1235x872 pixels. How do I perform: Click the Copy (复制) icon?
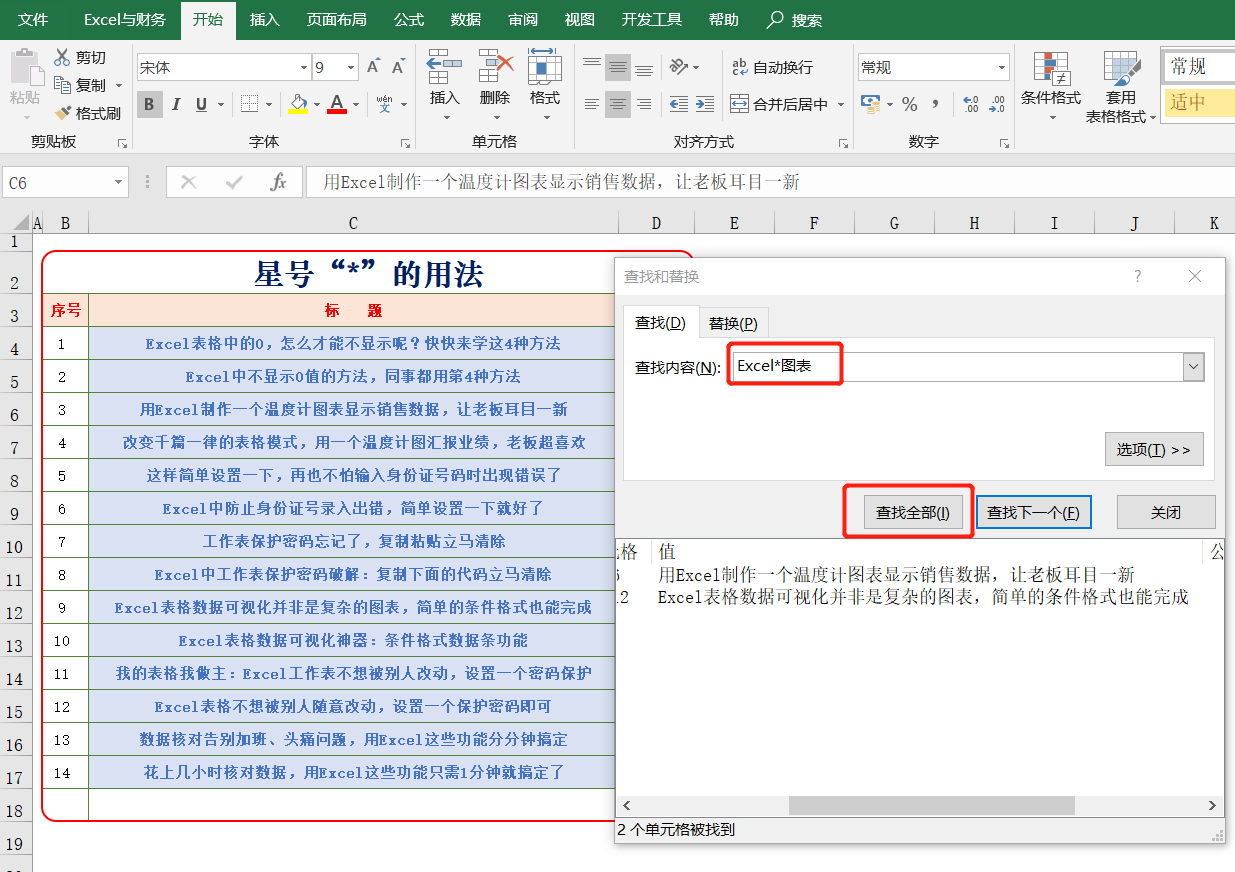coord(62,85)
